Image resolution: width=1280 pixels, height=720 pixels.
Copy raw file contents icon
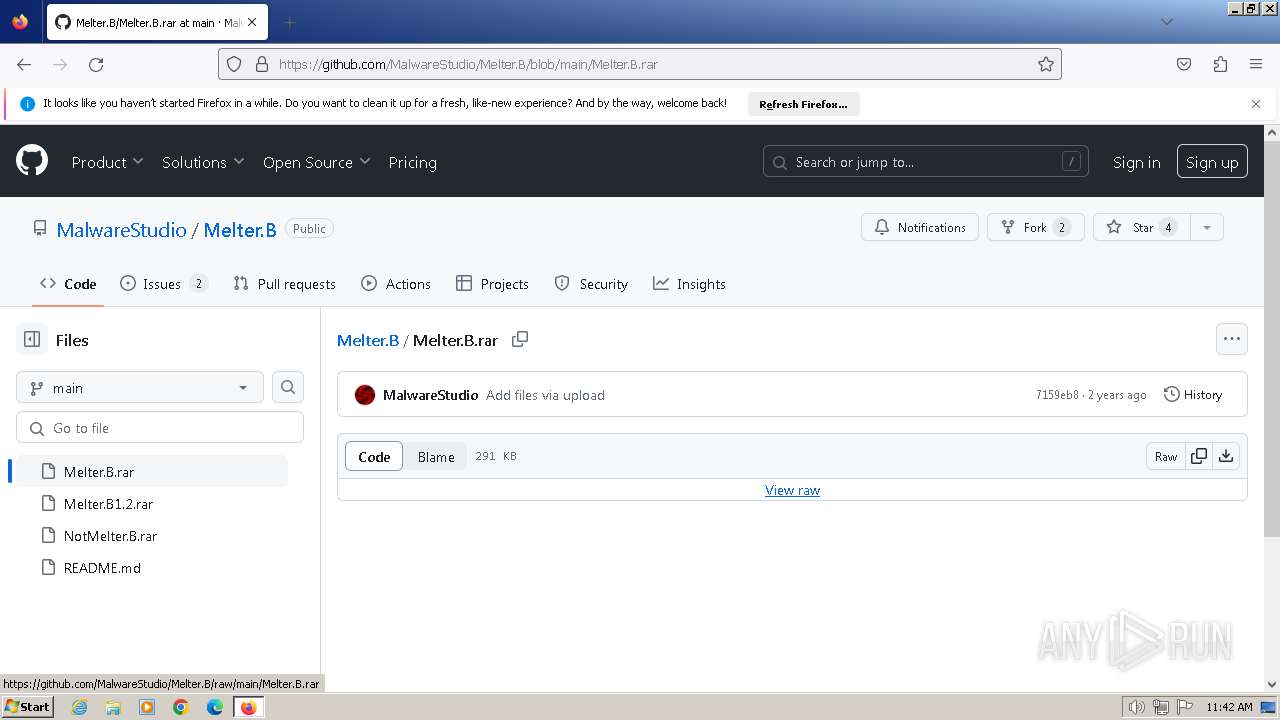tap(1199, 456)
